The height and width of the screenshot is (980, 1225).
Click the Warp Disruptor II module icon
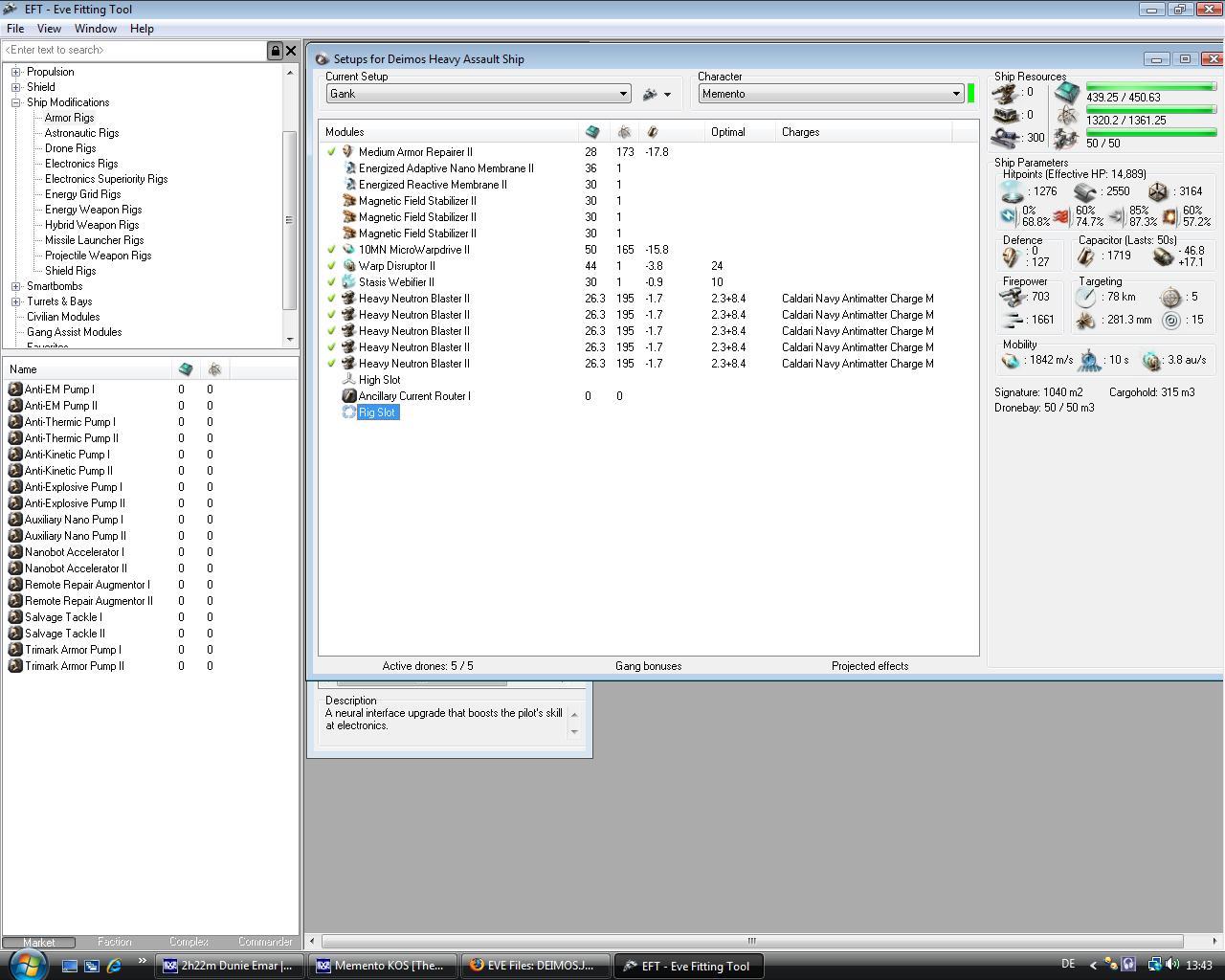(x=348, y=266)
